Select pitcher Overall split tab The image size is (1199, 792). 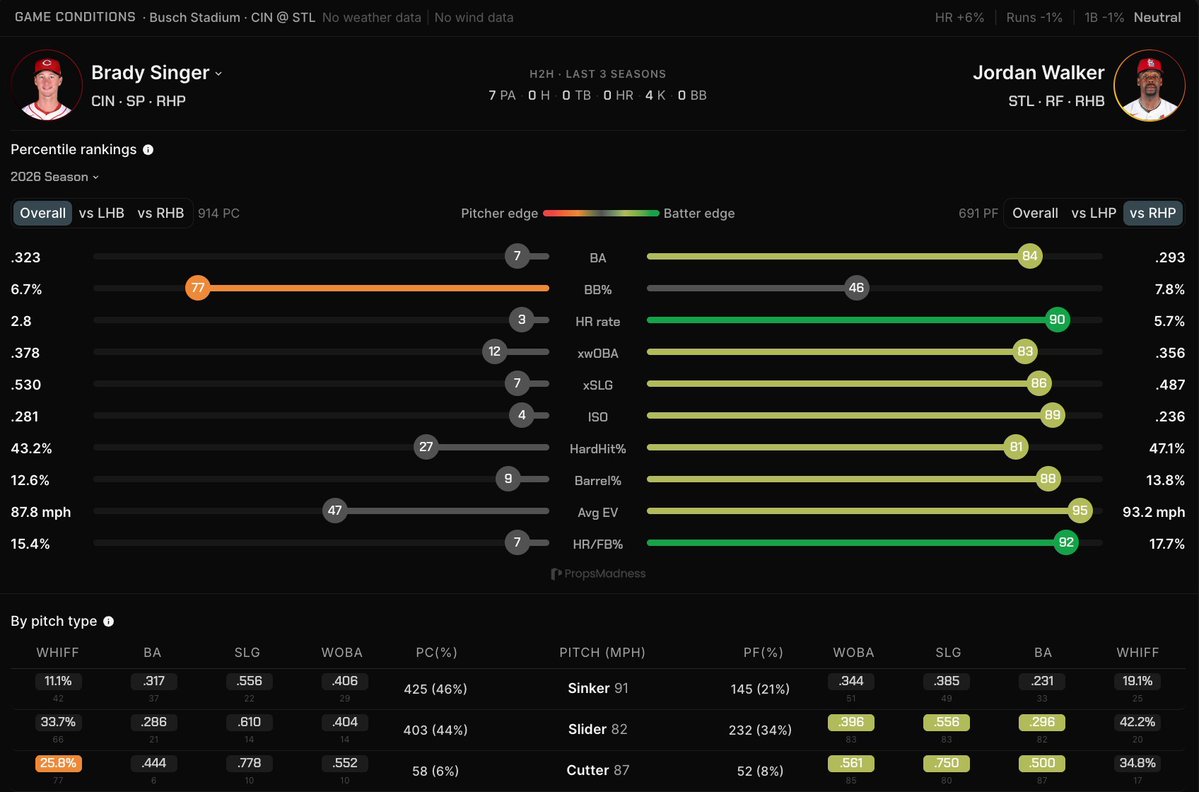tap(43, 213)
